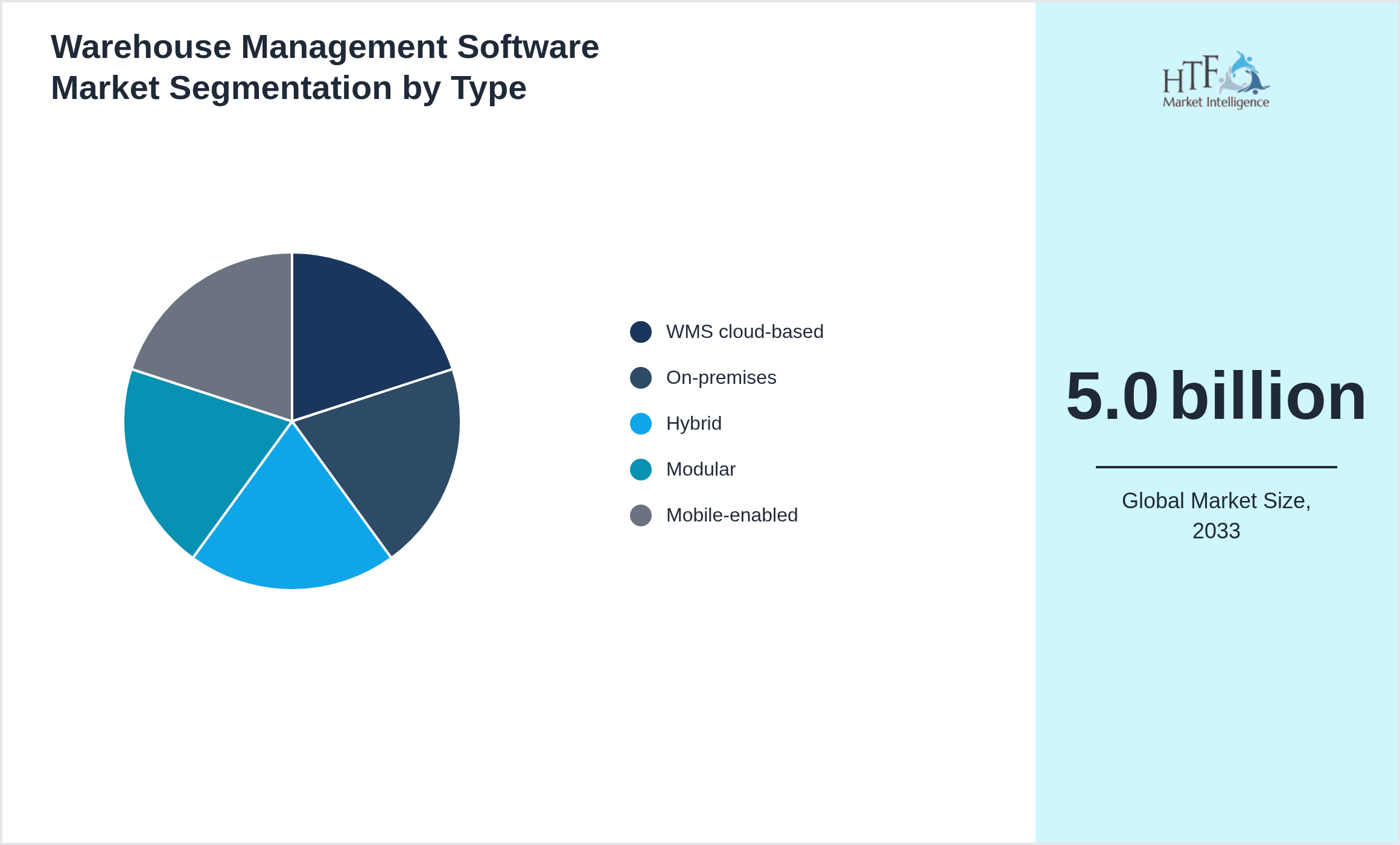Click the bird graphic in the HTF logo
Image resolution: width=1400 pixels, height=845 pixels.
click(x=1246, y=72)
